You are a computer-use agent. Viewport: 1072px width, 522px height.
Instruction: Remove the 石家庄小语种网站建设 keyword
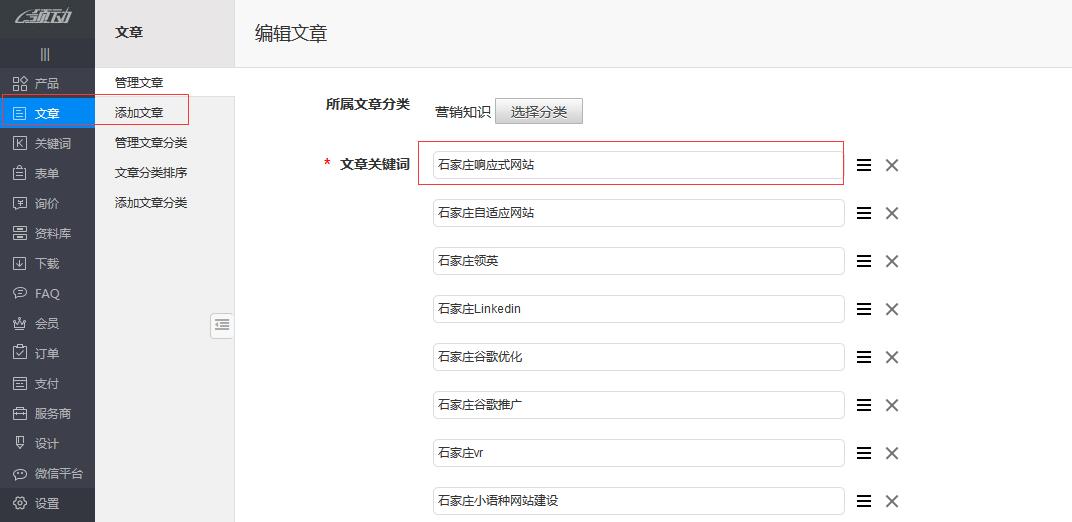point(892,502)
